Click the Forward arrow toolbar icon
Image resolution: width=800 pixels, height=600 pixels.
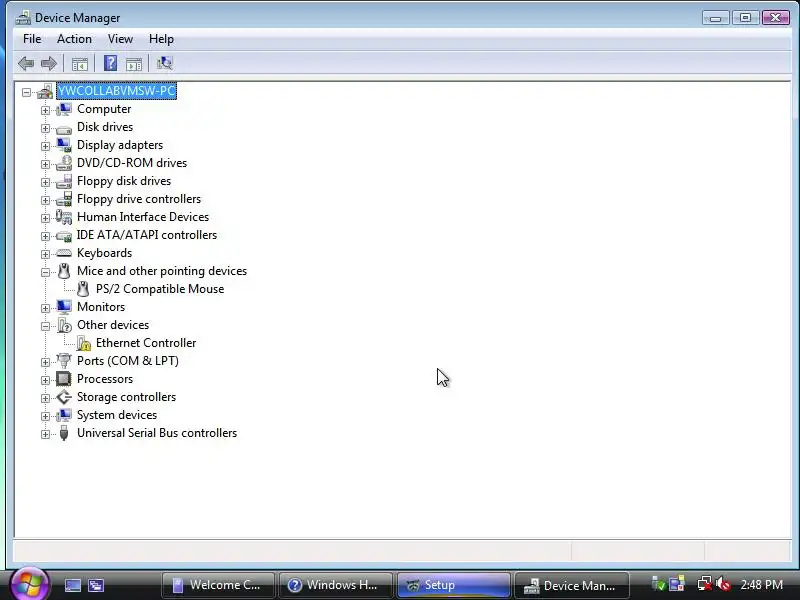[48, 63]
